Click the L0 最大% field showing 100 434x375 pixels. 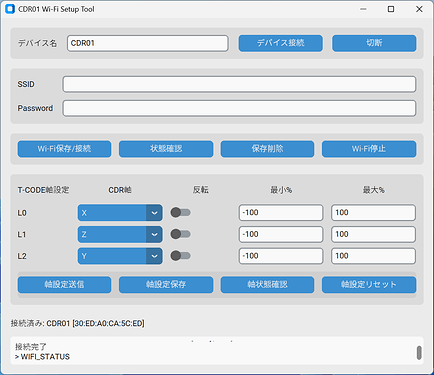[x=373, y=213]
